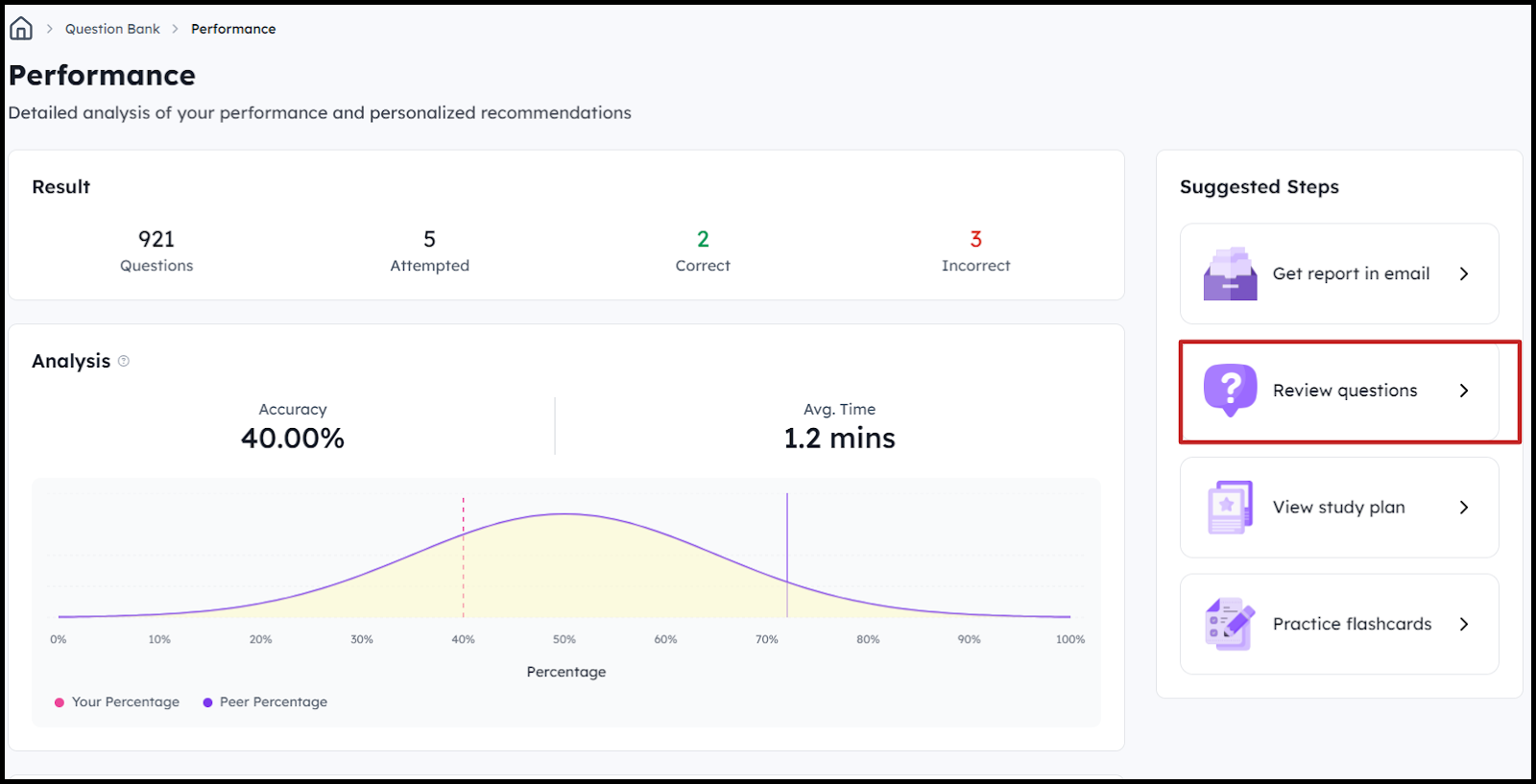Click the Performance breadcrumb item

[233, 29]
